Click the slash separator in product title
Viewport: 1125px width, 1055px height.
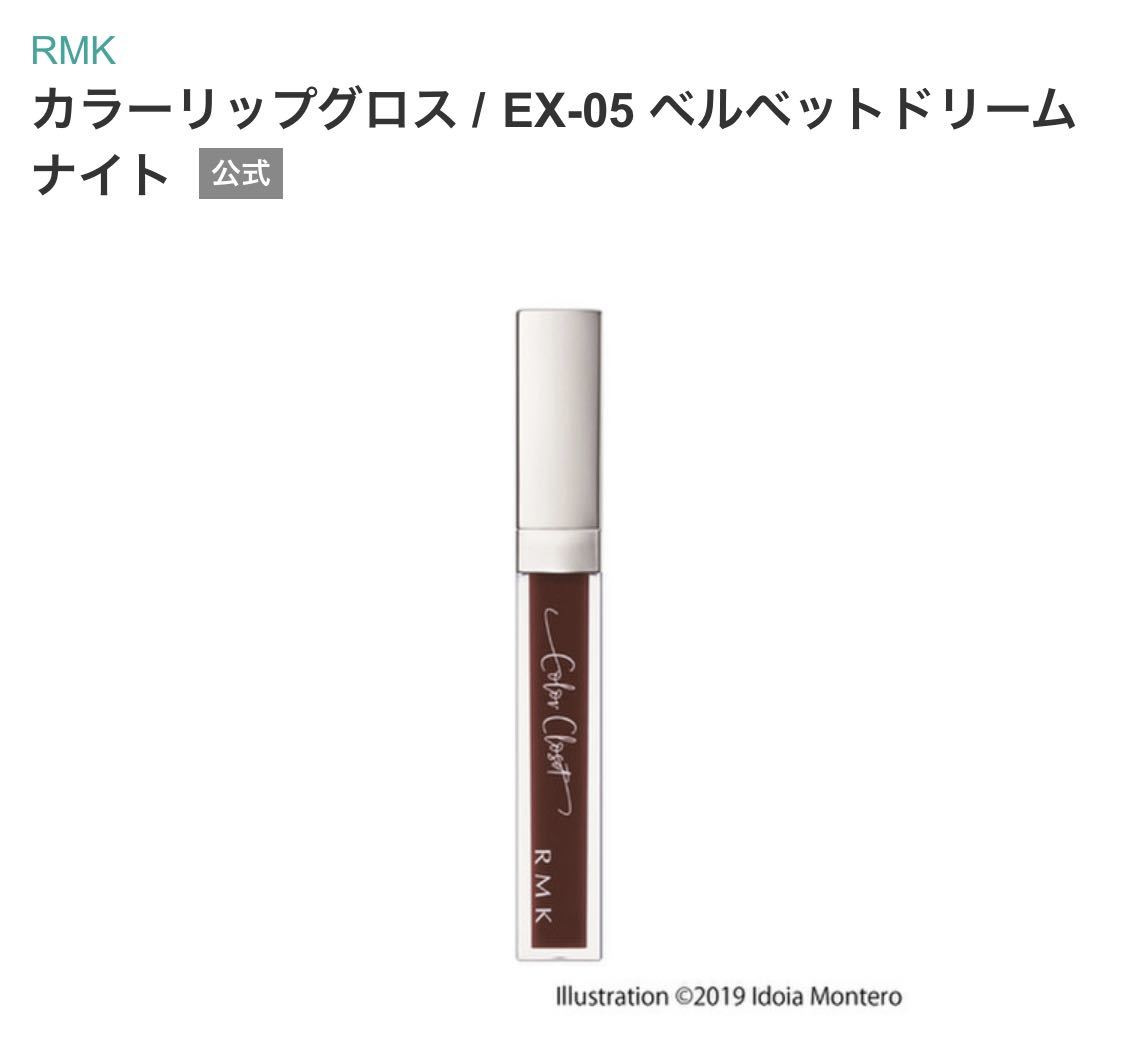click(x=477, y=112)
